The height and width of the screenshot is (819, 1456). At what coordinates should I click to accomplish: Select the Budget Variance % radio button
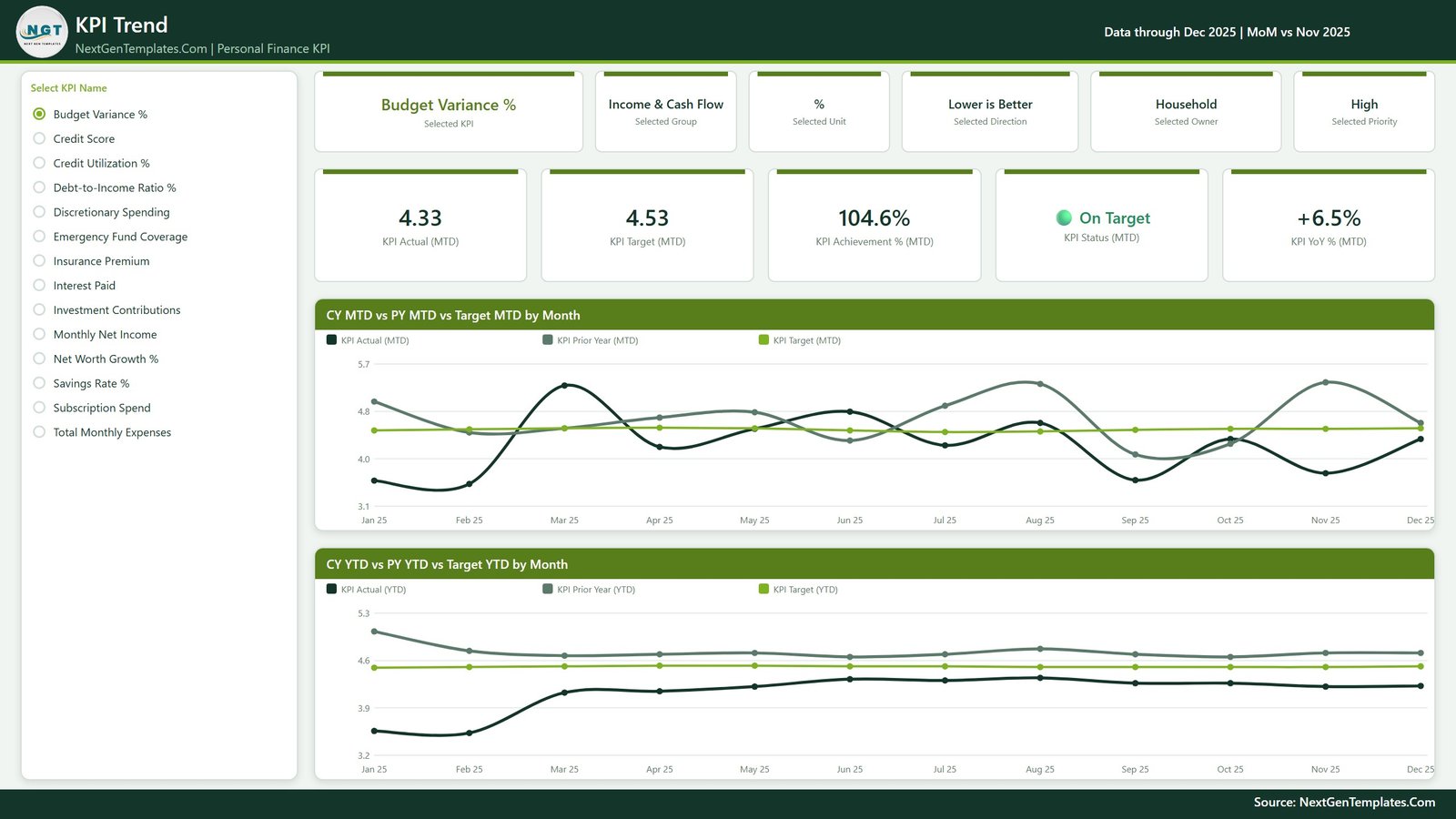(x=39, y=114)
